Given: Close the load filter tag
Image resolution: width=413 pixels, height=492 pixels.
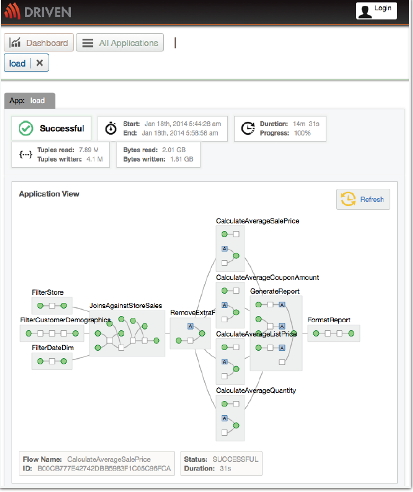Looking at the screenshot, I should click(x=40, y=63).
